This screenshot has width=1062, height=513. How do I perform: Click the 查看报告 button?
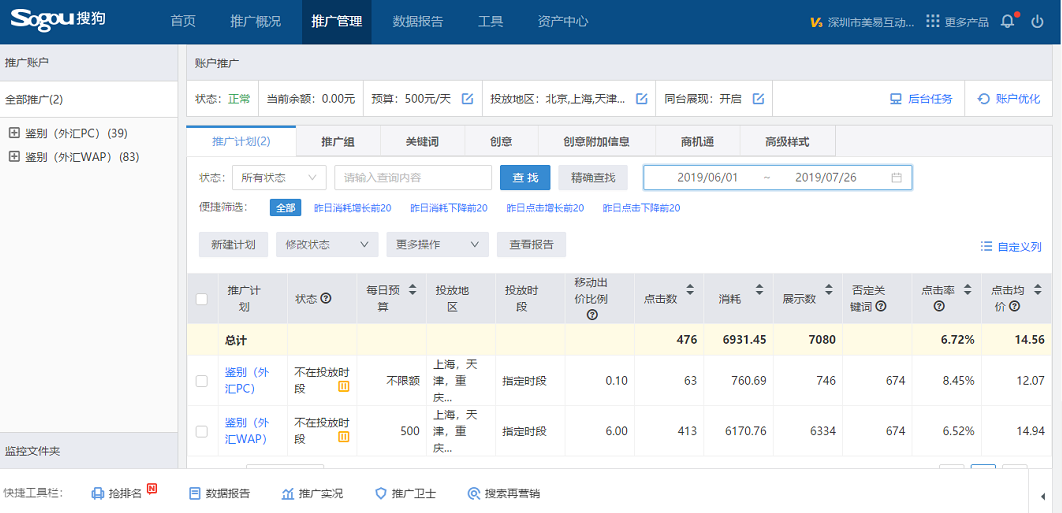532,245
